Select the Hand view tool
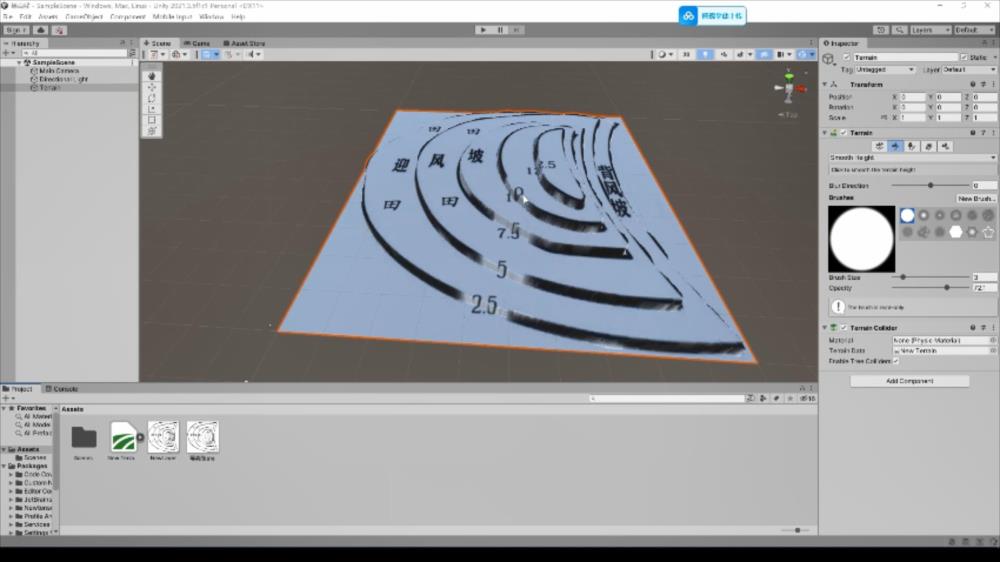 [x=152, y=76]
